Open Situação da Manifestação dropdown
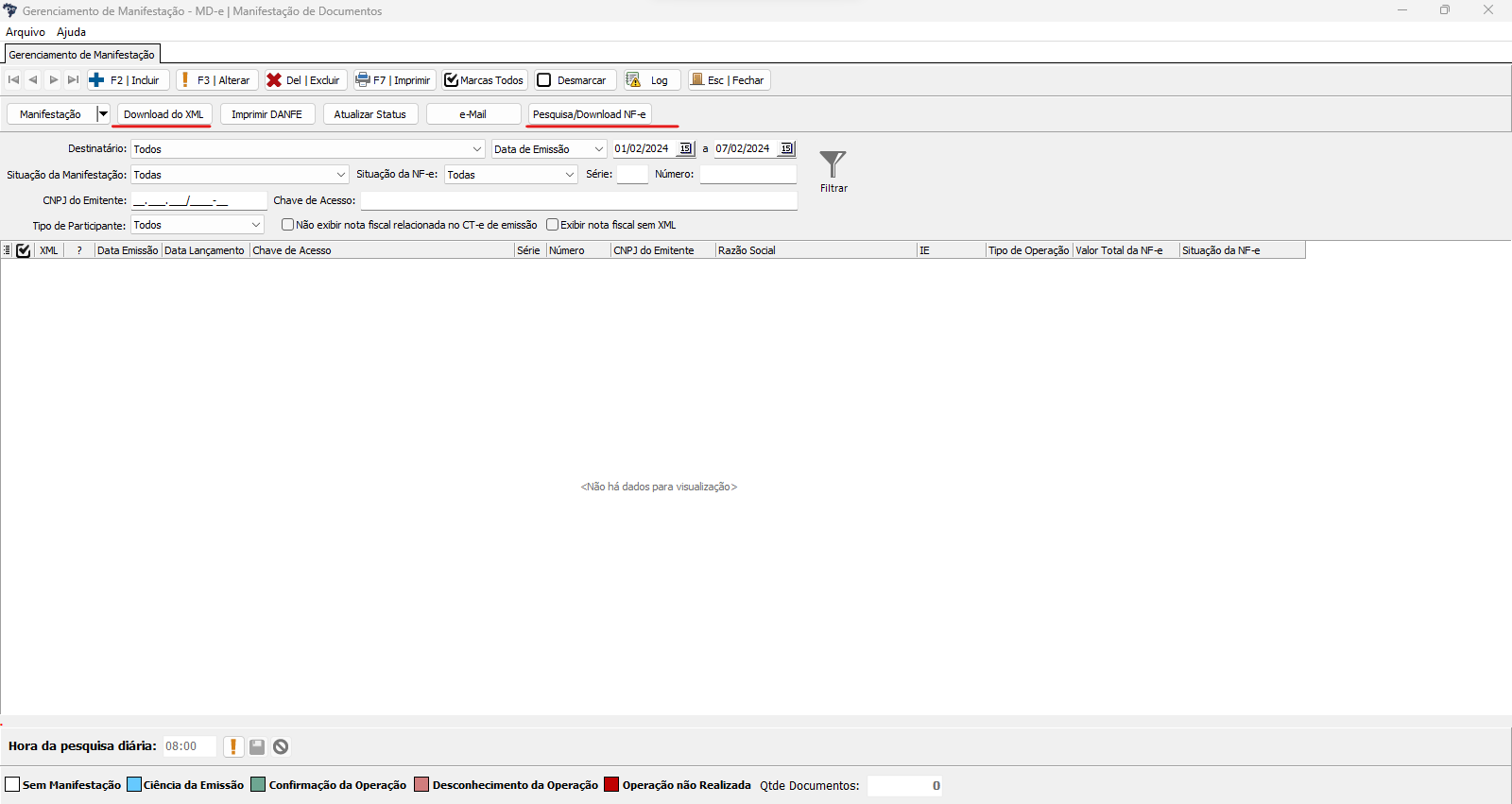 coord(341,175)
